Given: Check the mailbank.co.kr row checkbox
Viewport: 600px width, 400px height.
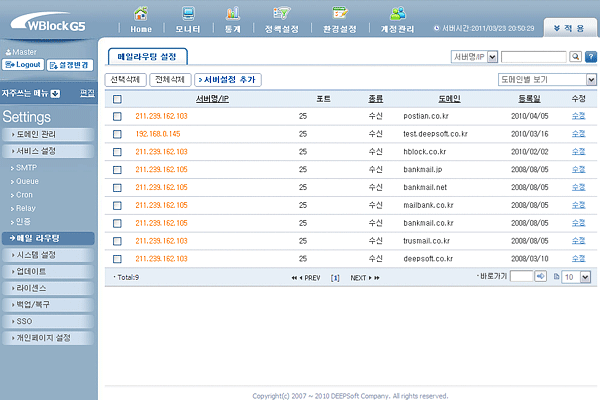Looking at the screenshot, I should click(117, 206).
